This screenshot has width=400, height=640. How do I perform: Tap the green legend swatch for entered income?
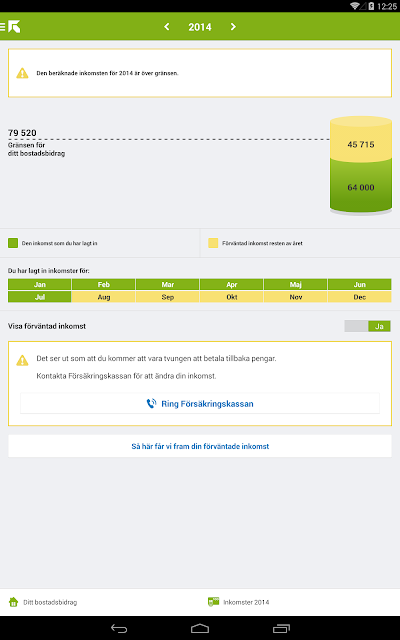[x=13, y=243]
